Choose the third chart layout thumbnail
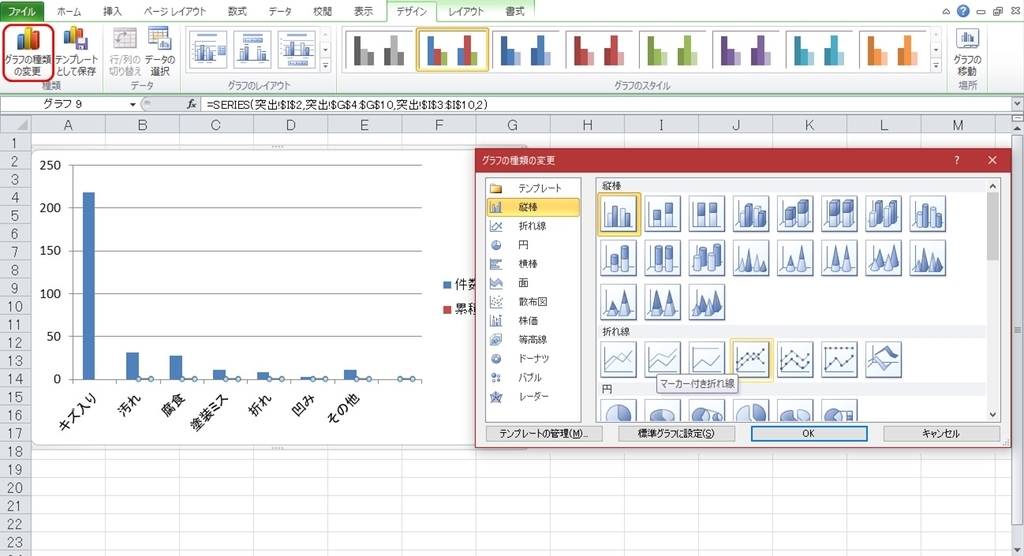1024x556 pixels. coord(296,50)
